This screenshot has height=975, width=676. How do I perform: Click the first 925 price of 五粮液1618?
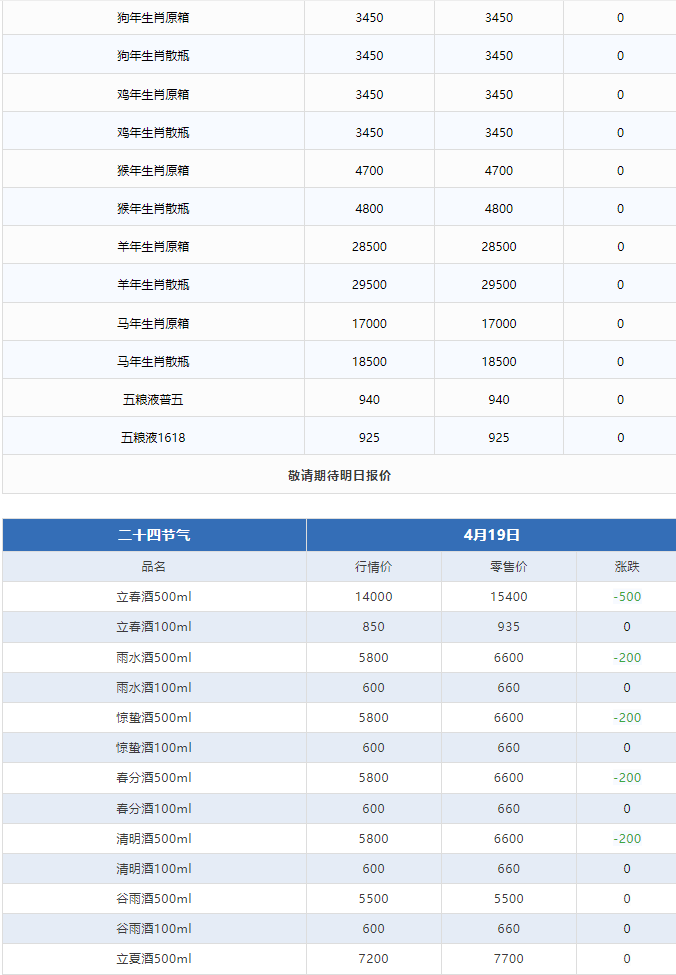coord(369,437)
